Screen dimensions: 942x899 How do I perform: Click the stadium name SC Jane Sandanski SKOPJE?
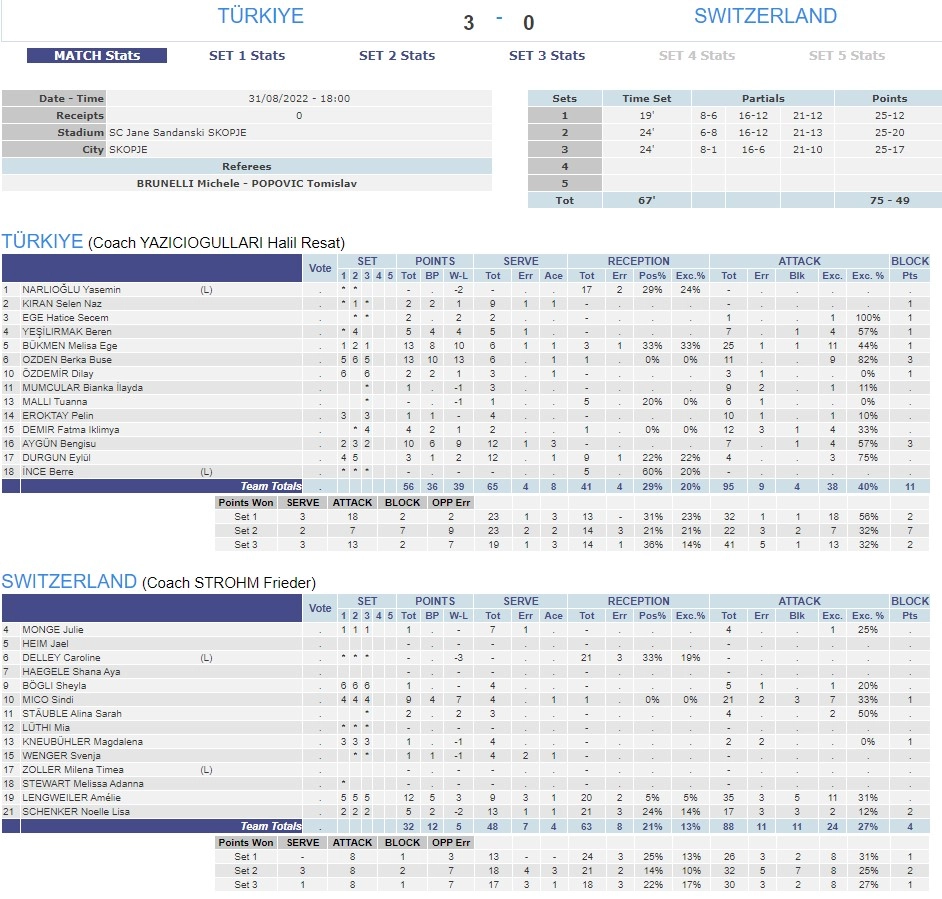point(178,132)
